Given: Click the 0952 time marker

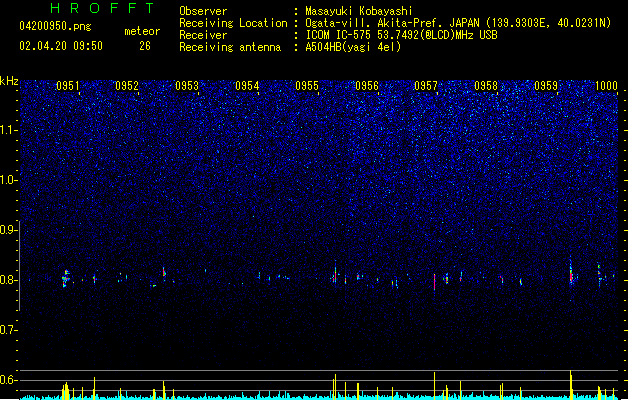Looking at the screenshot, I should [127, 85].
